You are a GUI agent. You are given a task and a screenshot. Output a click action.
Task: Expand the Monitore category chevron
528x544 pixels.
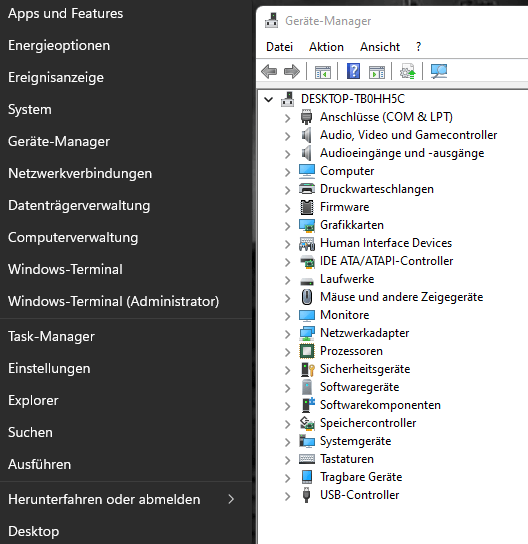pyautogui.click(x=288, y=316)
